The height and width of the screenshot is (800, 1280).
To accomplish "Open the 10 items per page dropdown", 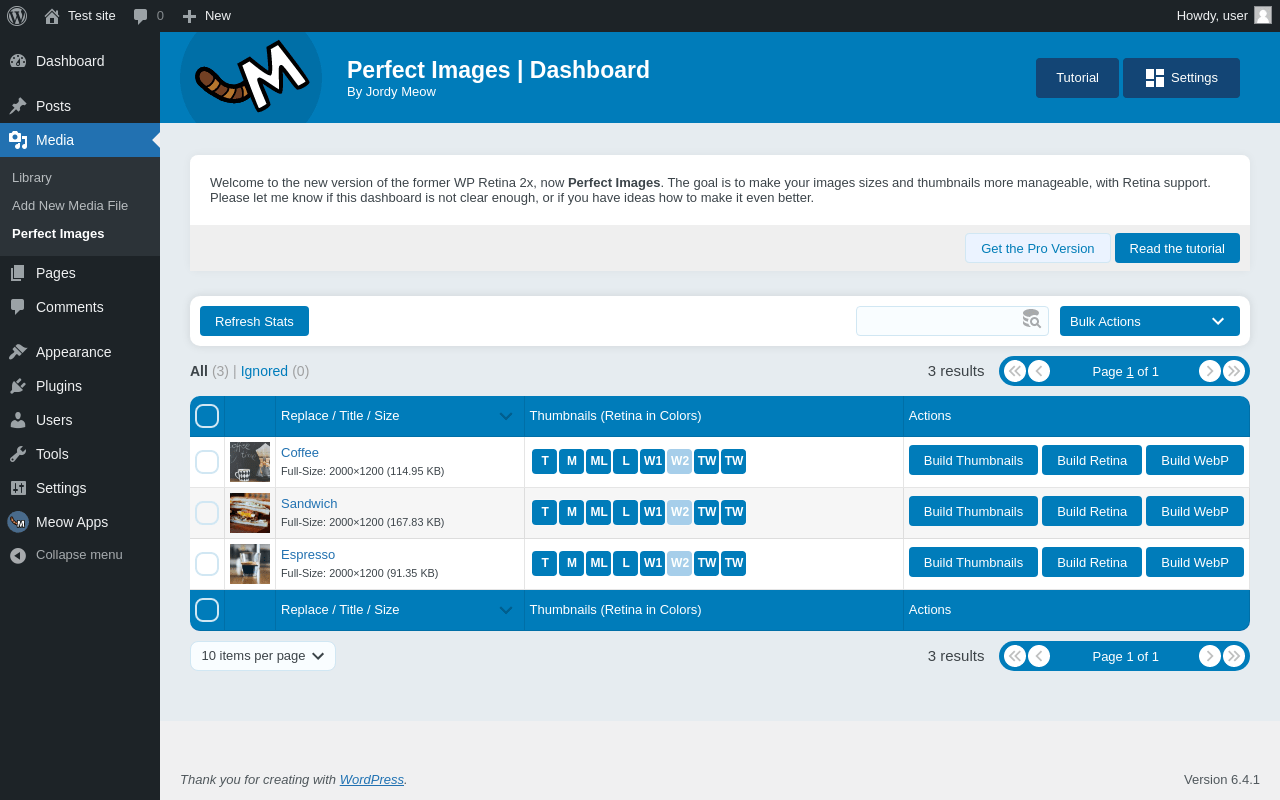I will coord(263,656).
